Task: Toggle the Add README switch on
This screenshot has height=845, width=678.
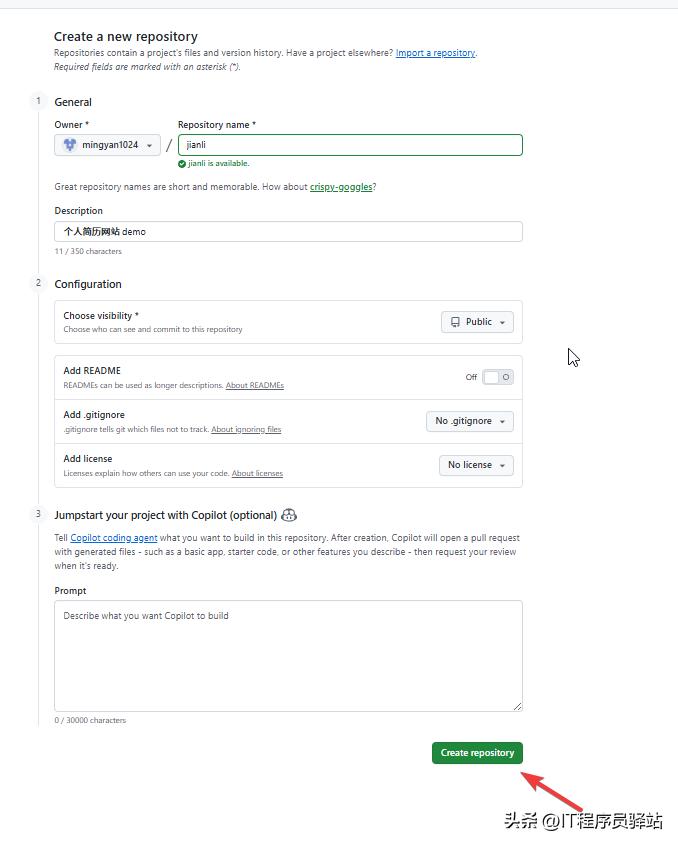Action: tap(497, 377)
